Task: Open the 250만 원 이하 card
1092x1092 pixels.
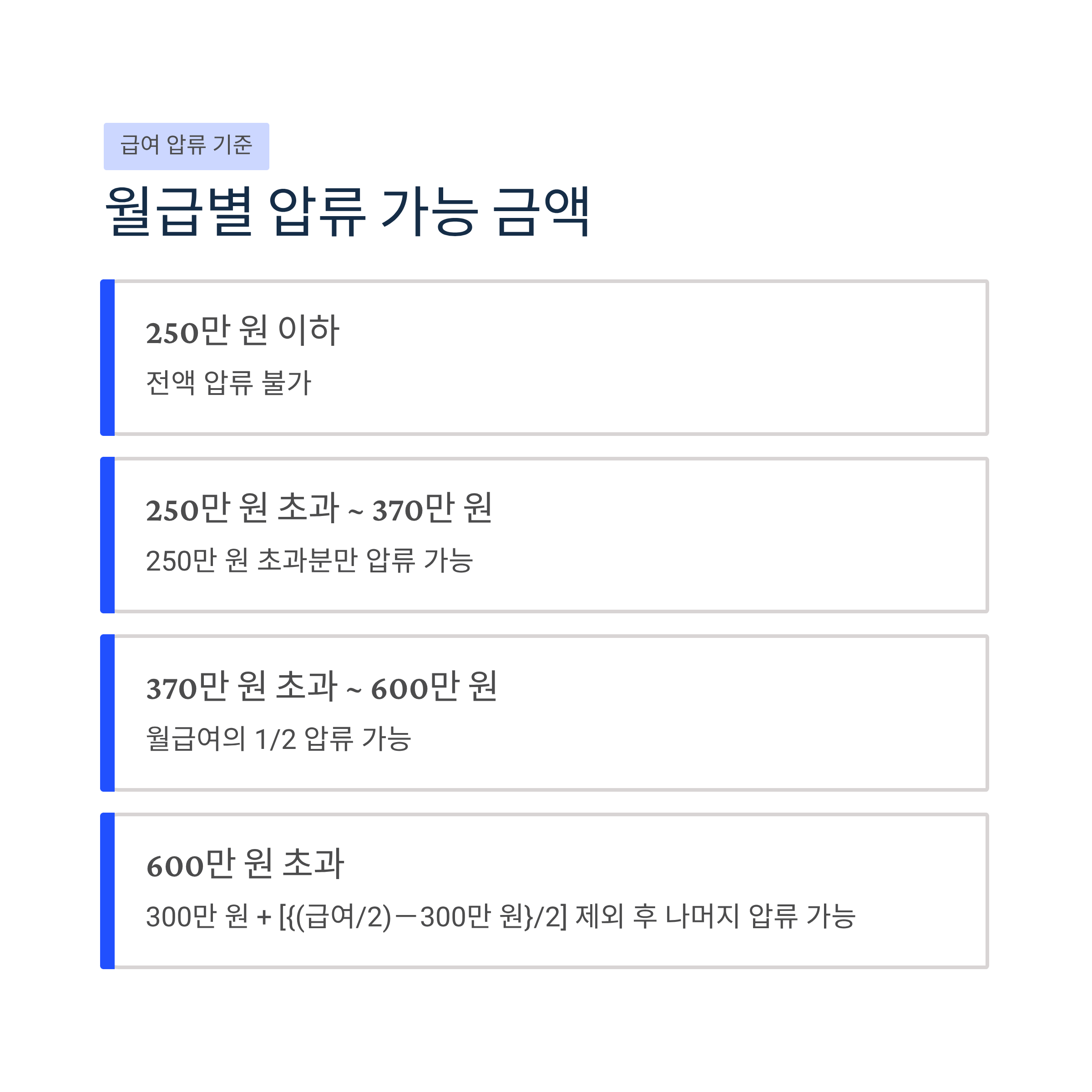Action: tap(544, 357)
